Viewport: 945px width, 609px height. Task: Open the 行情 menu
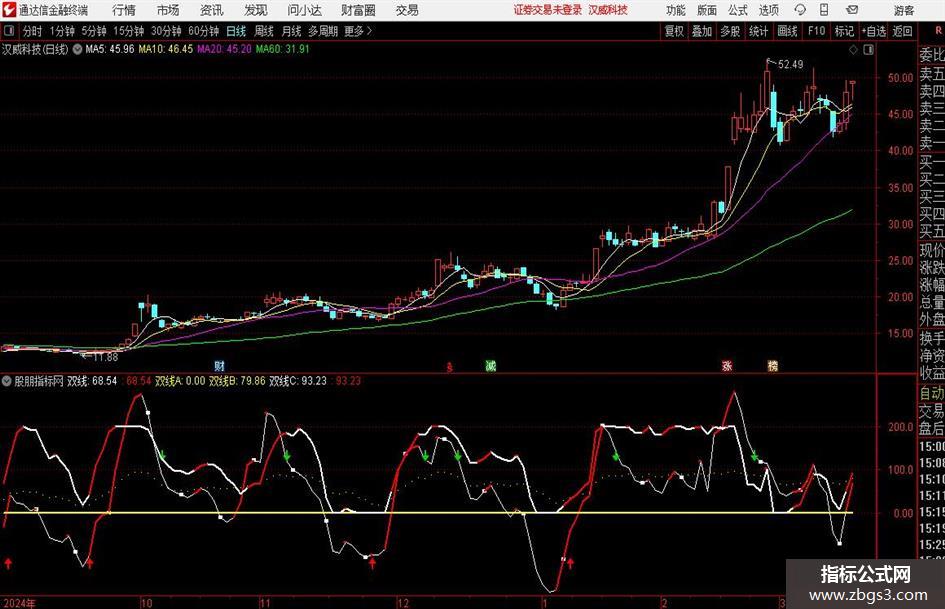pos(124,10)
